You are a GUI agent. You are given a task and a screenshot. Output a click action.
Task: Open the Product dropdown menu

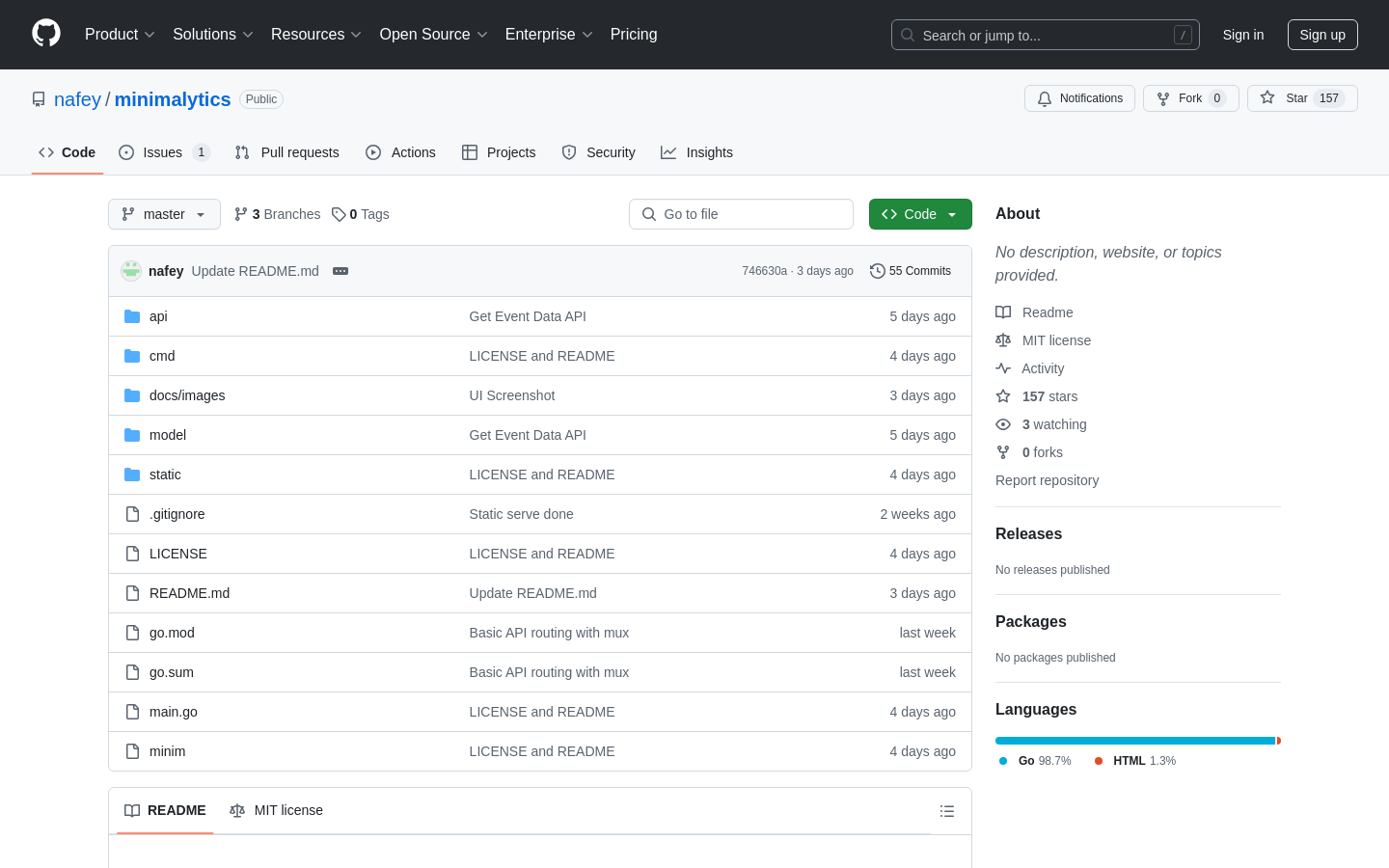click(120, 34)
